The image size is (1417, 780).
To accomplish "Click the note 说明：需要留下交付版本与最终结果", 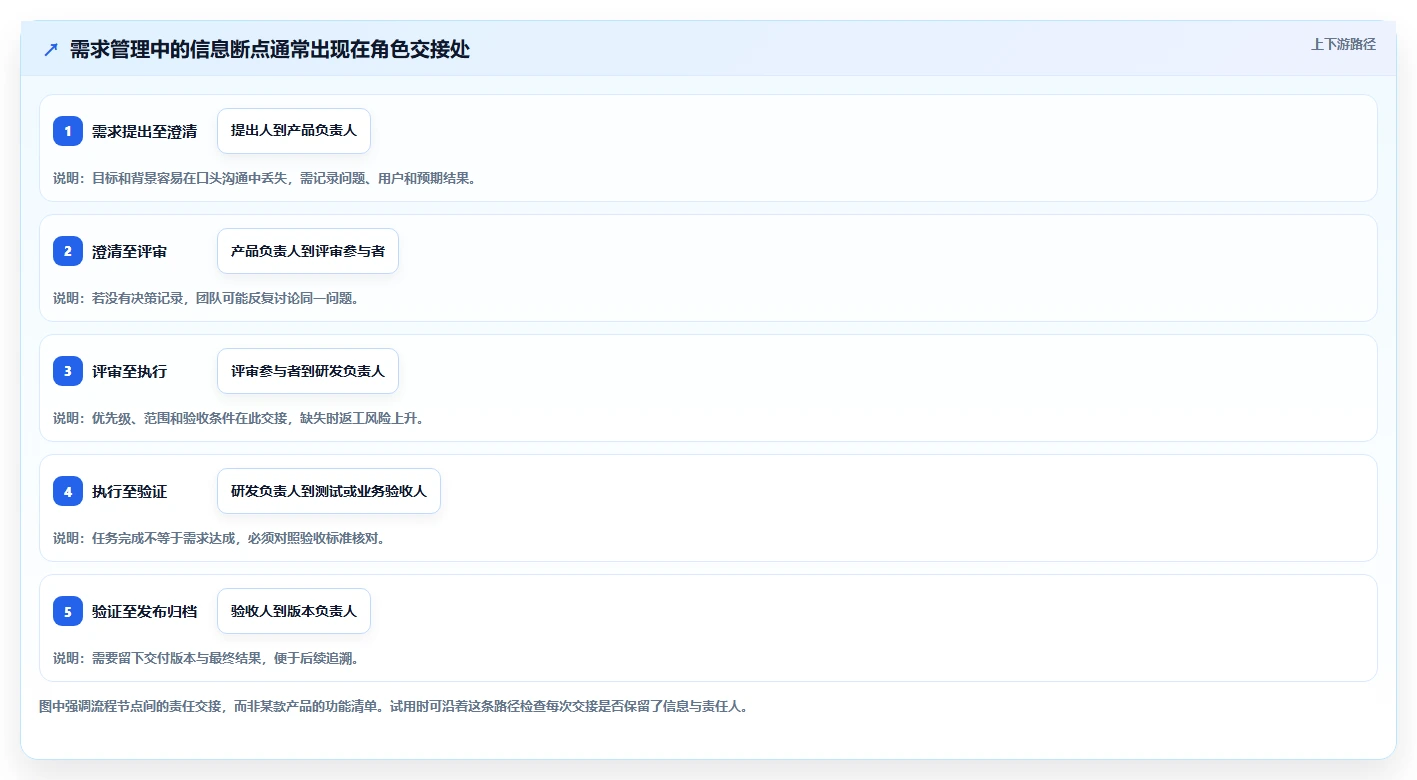I will click(206, 658).
